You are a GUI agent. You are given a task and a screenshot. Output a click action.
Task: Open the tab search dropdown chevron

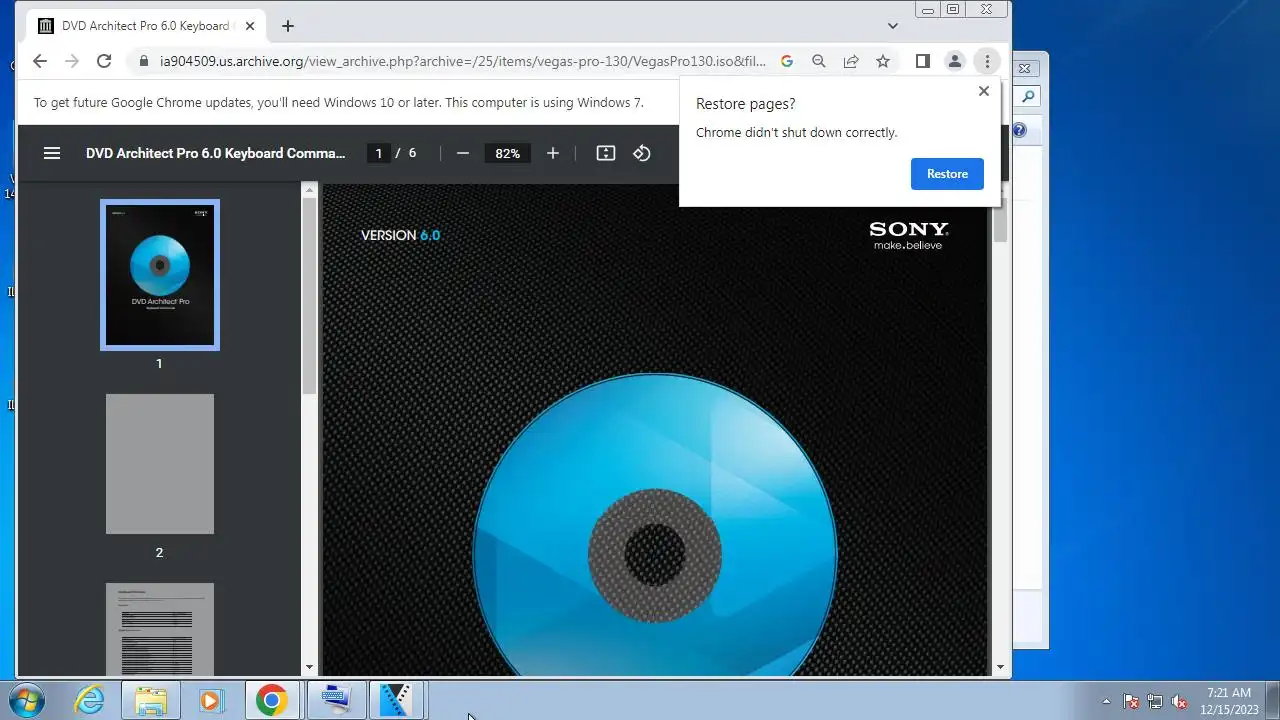point(893,26)
